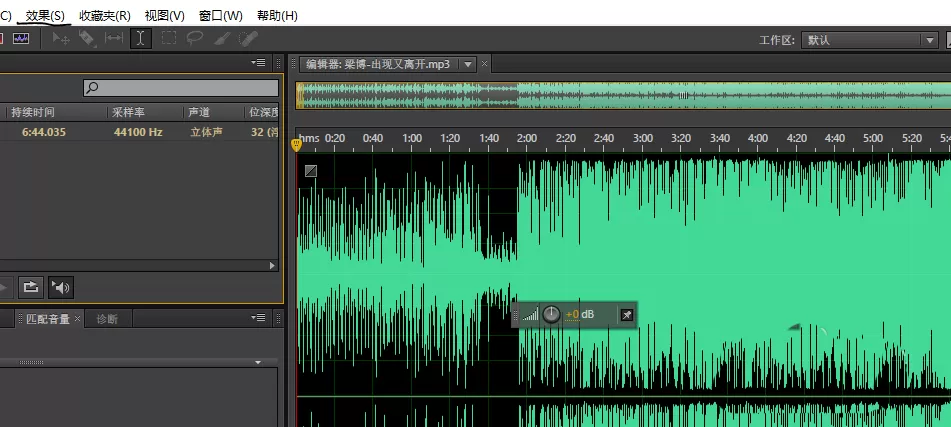Image resolution: width=951 pixels, height=427 pixels.
Task: Select the Razor tool
Action: [87, 39]
